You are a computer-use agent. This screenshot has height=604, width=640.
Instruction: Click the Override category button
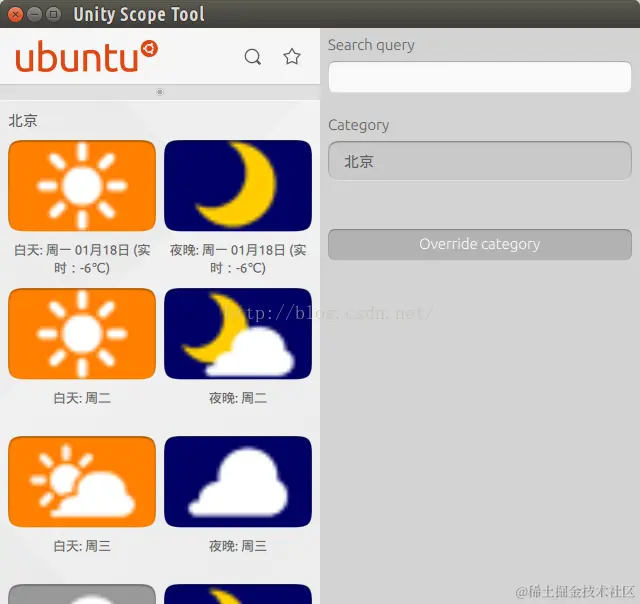[480, 244]
